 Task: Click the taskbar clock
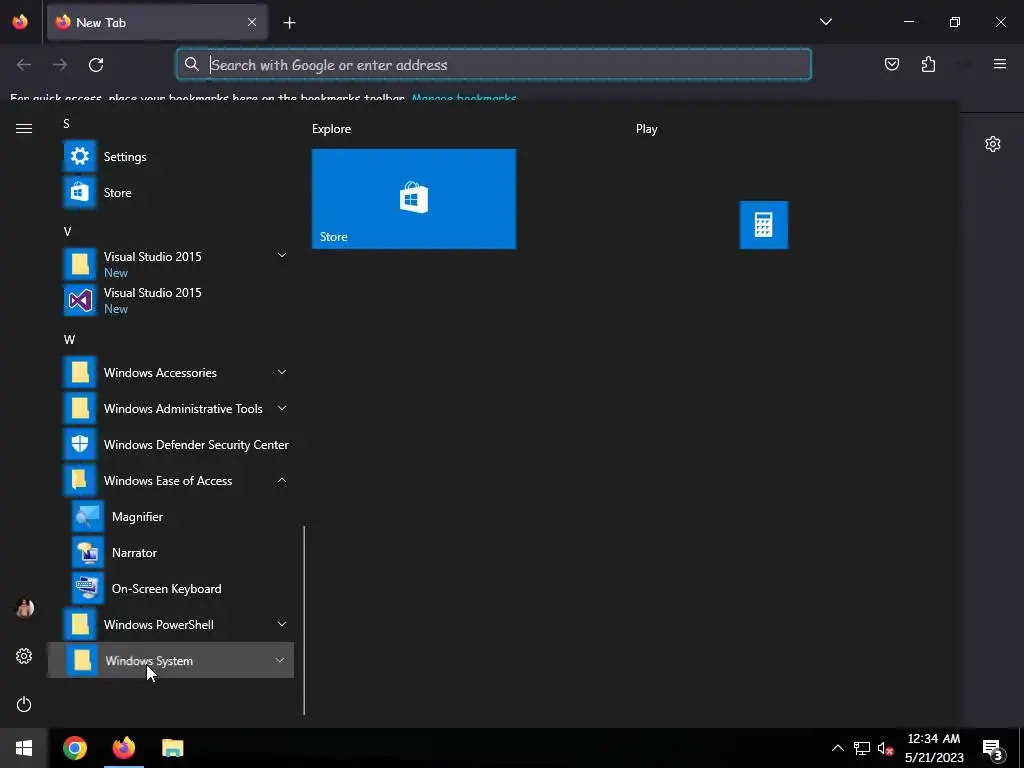pyautogui.click(x=934, y=748)
